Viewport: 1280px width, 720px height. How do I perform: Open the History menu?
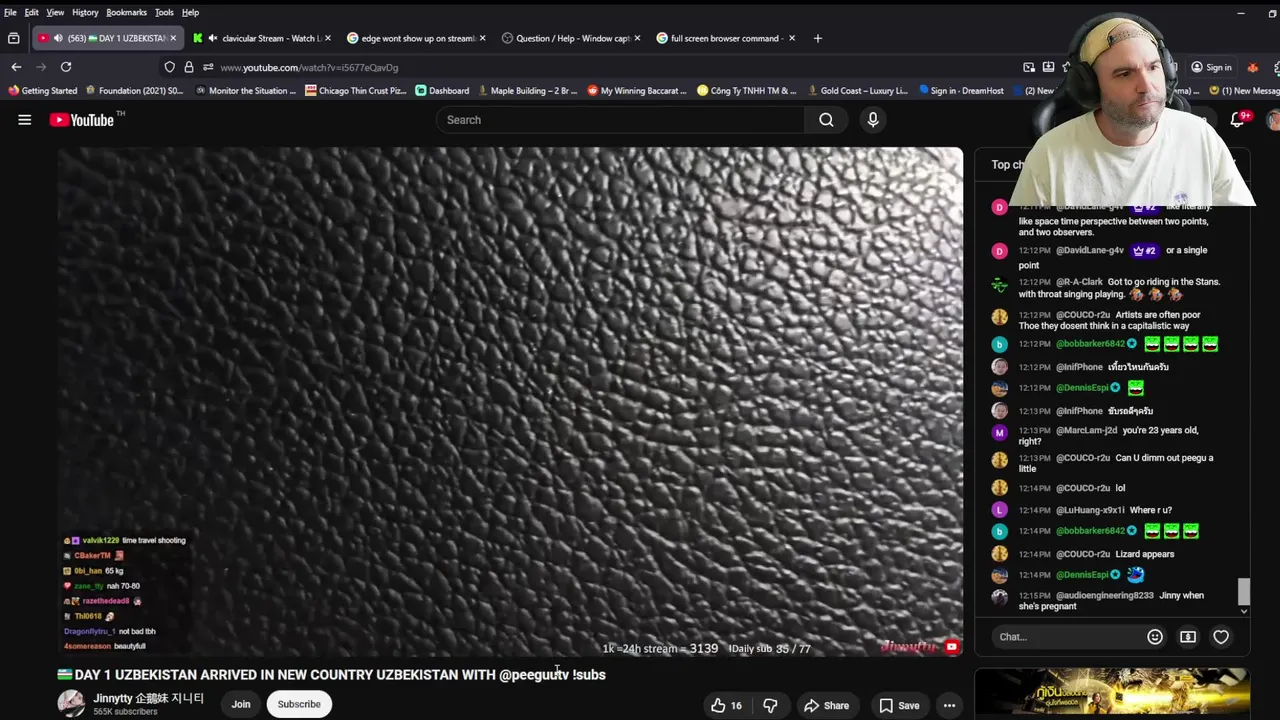pos(85,12)
